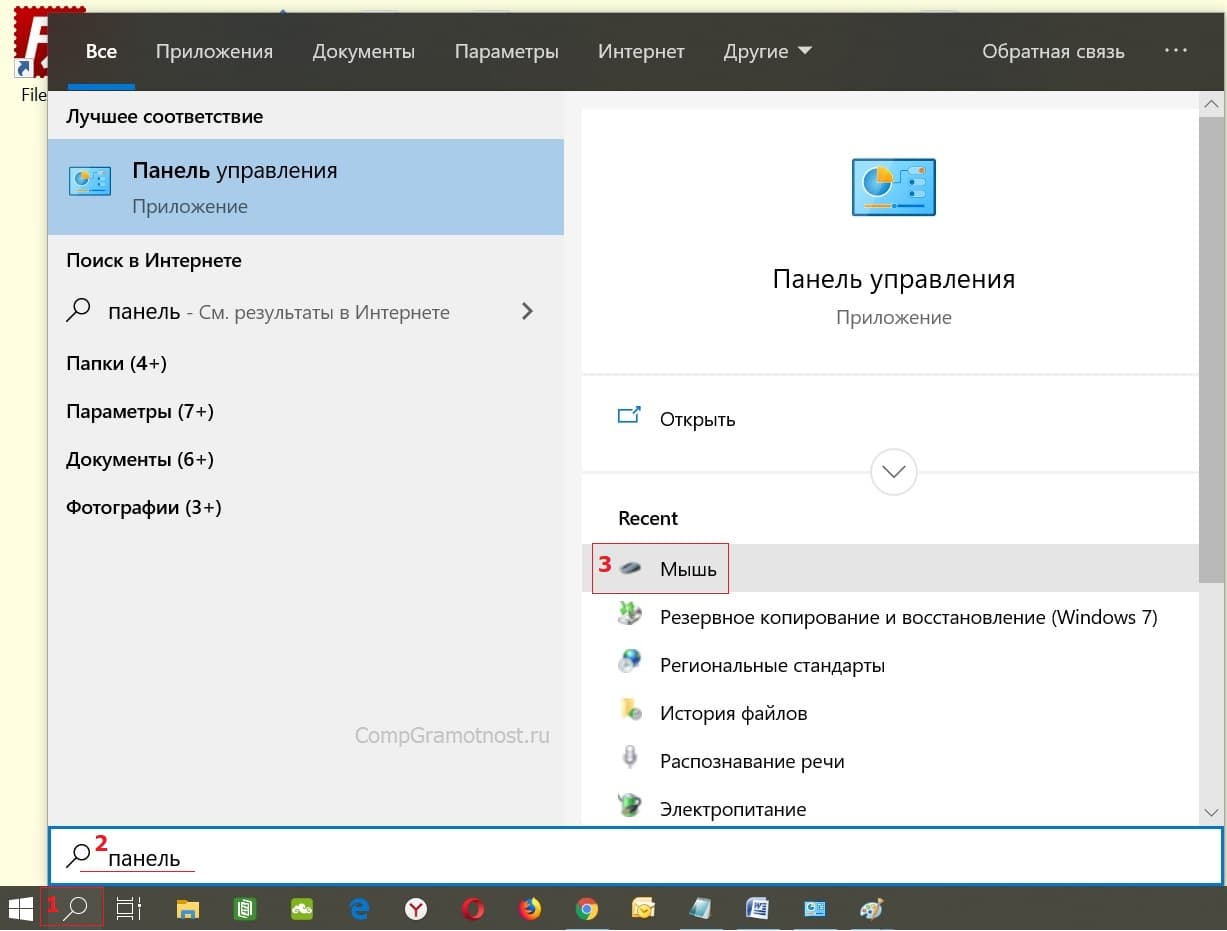Image resolution: width=1227 pixels, height=931 pixels.
Task: Expand more actions with the circular chevron
Action: click(x=893, y=471)
